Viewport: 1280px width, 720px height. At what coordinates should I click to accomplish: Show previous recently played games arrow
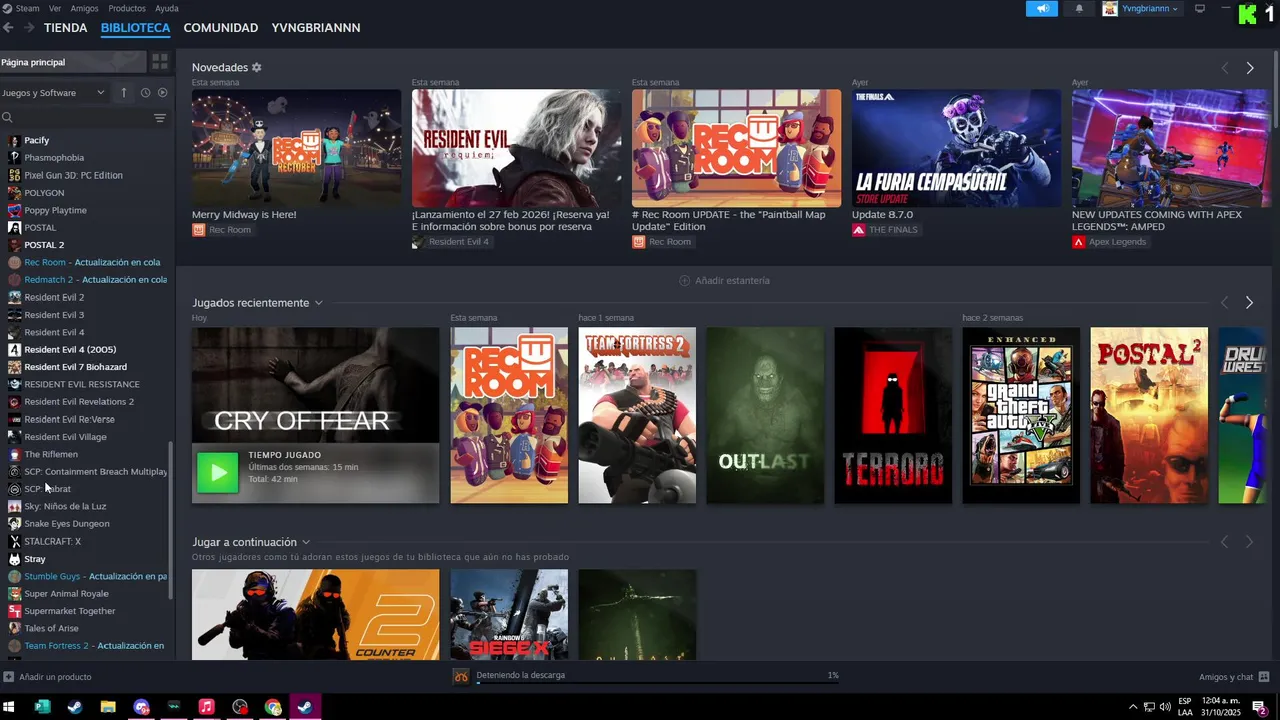1224,302
